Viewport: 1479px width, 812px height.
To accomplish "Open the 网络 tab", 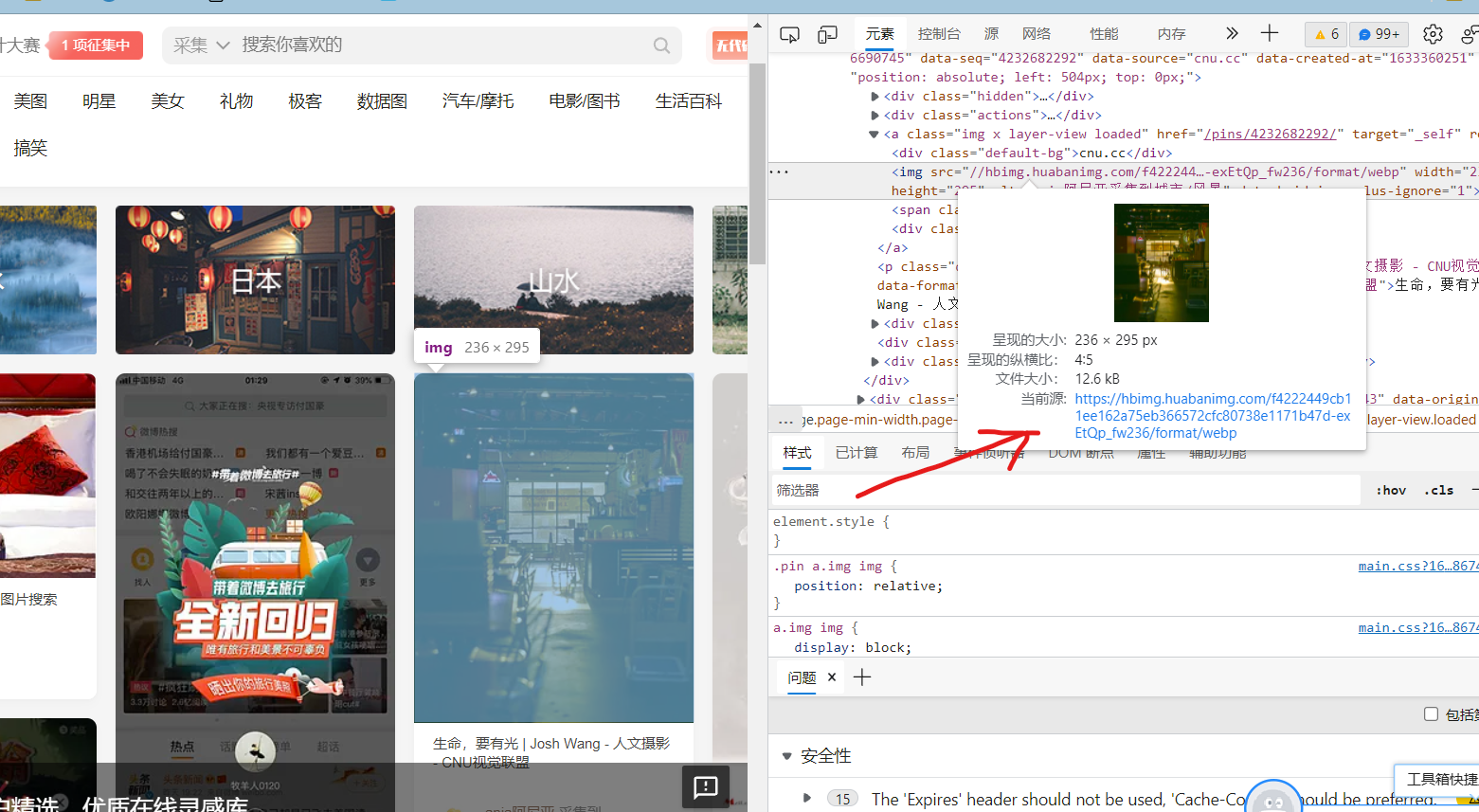I will [1037, 34].
